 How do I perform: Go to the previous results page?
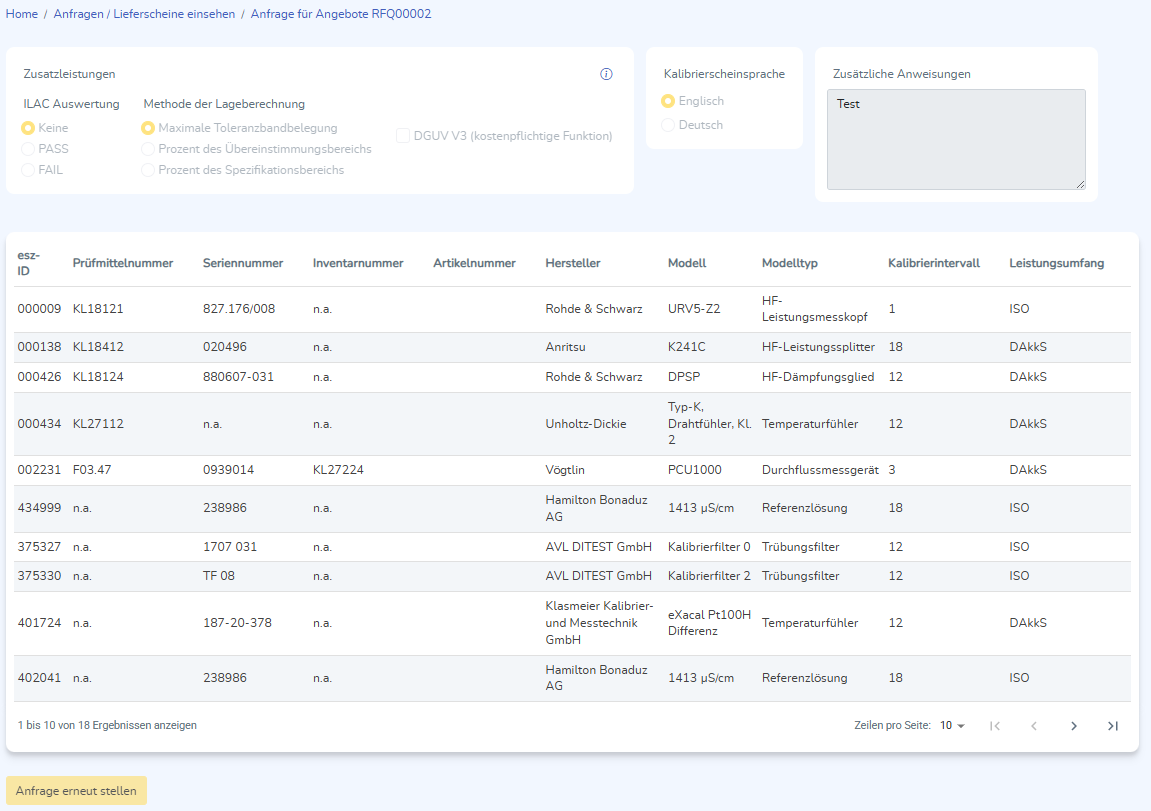point(1034,726)
